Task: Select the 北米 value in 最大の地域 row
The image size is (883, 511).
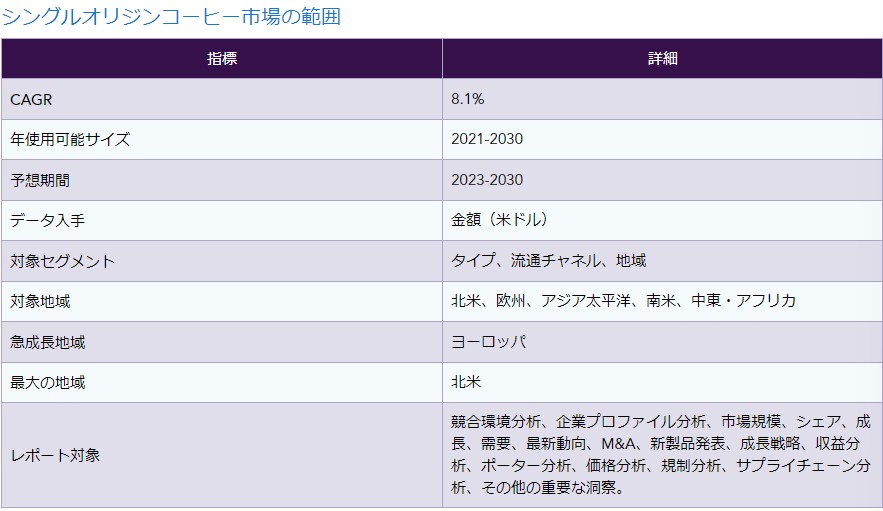Action: click(466, 382)
